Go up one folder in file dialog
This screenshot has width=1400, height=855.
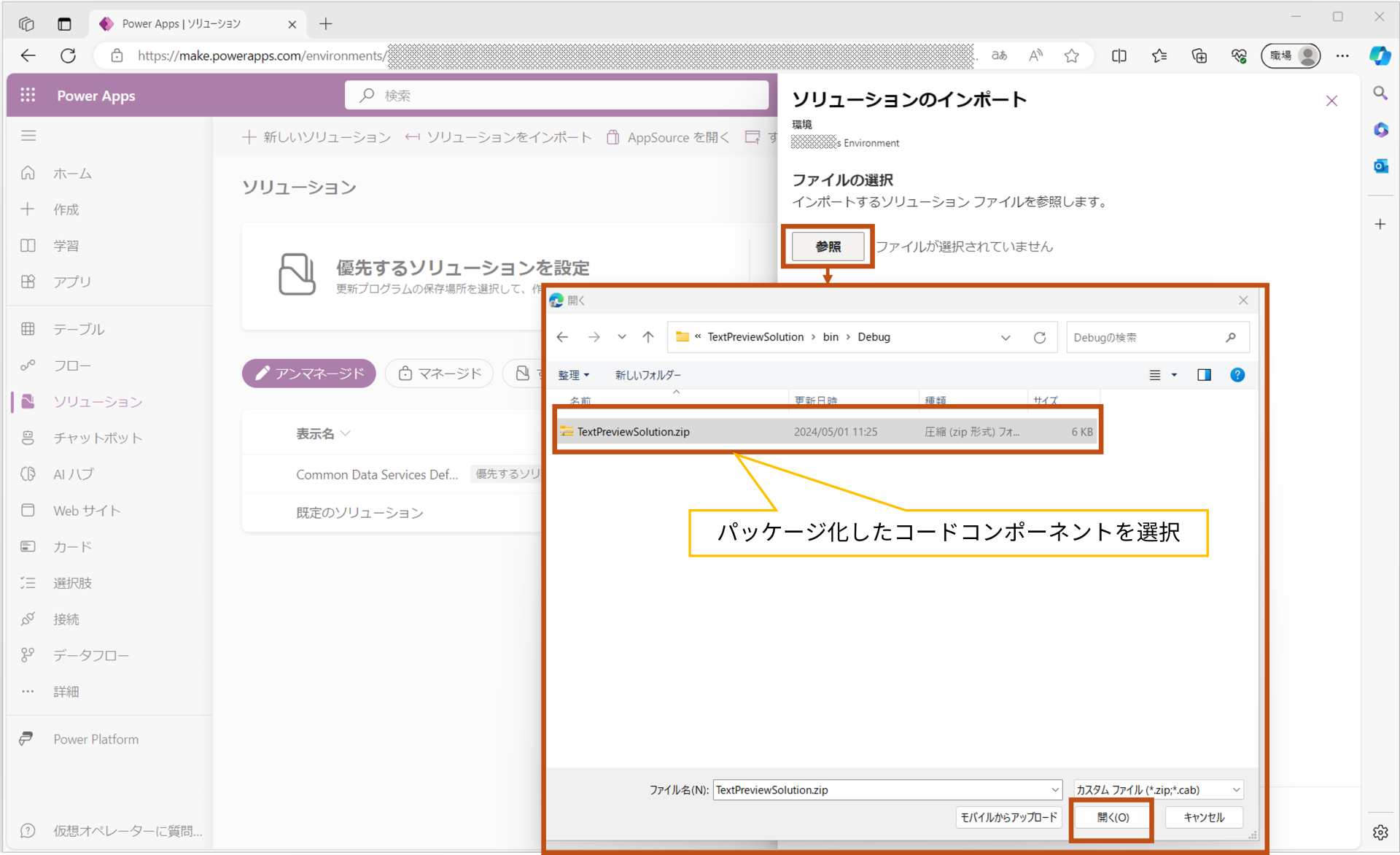[648, 337]
